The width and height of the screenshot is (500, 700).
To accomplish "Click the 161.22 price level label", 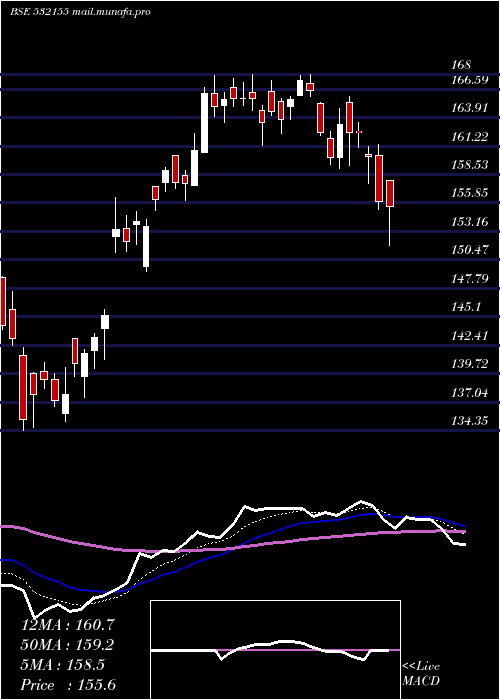I will tap(469, 137).
